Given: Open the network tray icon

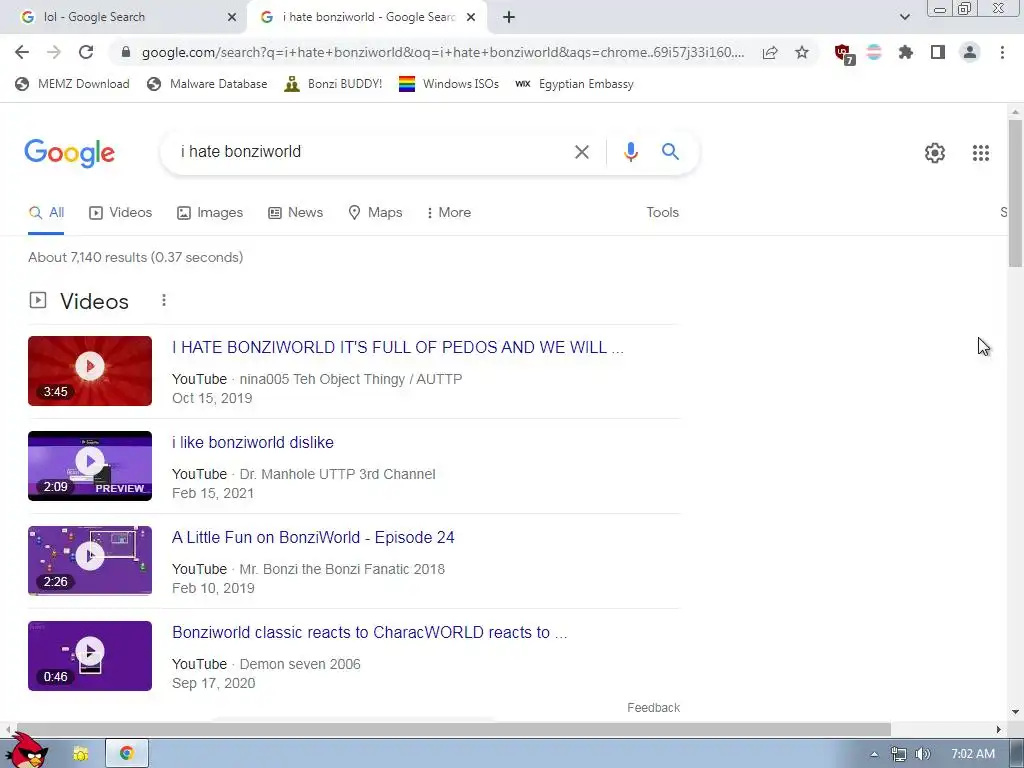Looking at the screenshot, I should (899, 754).
